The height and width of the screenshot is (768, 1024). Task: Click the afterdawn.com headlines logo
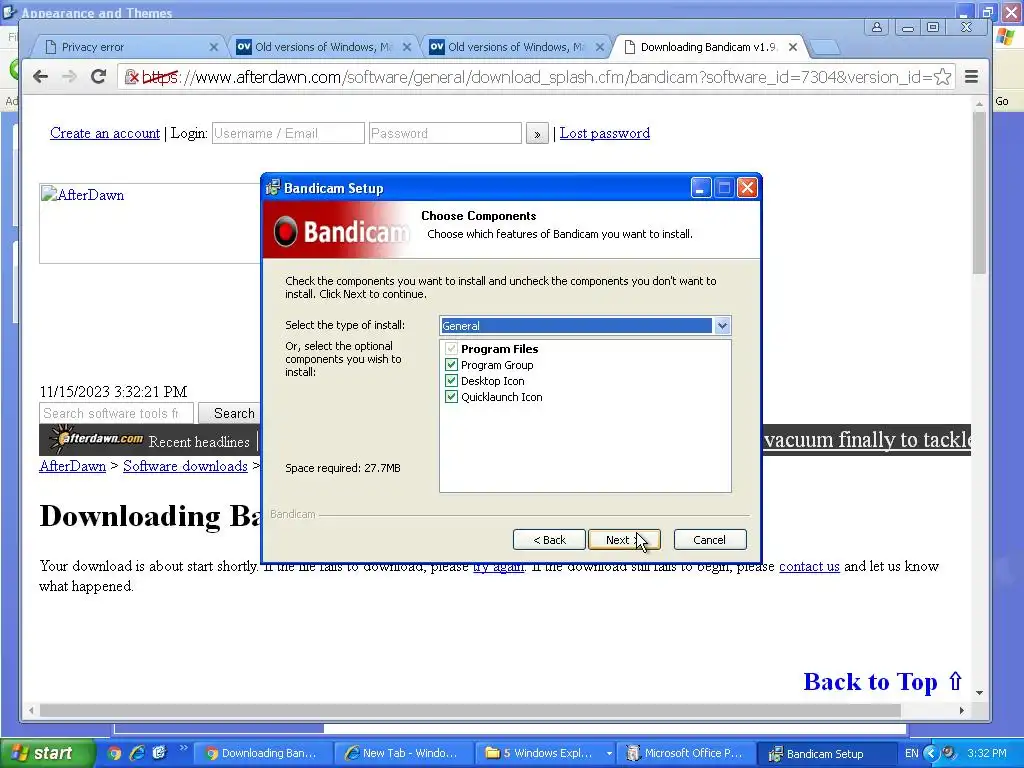[97, 439]
